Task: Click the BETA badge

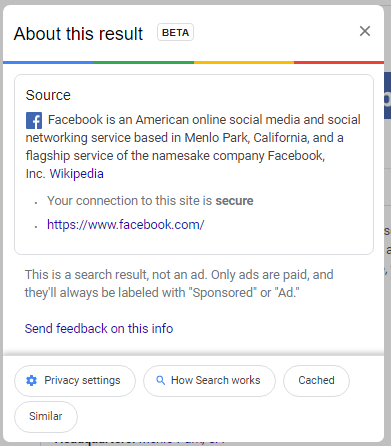Action: tap(175, 32)
